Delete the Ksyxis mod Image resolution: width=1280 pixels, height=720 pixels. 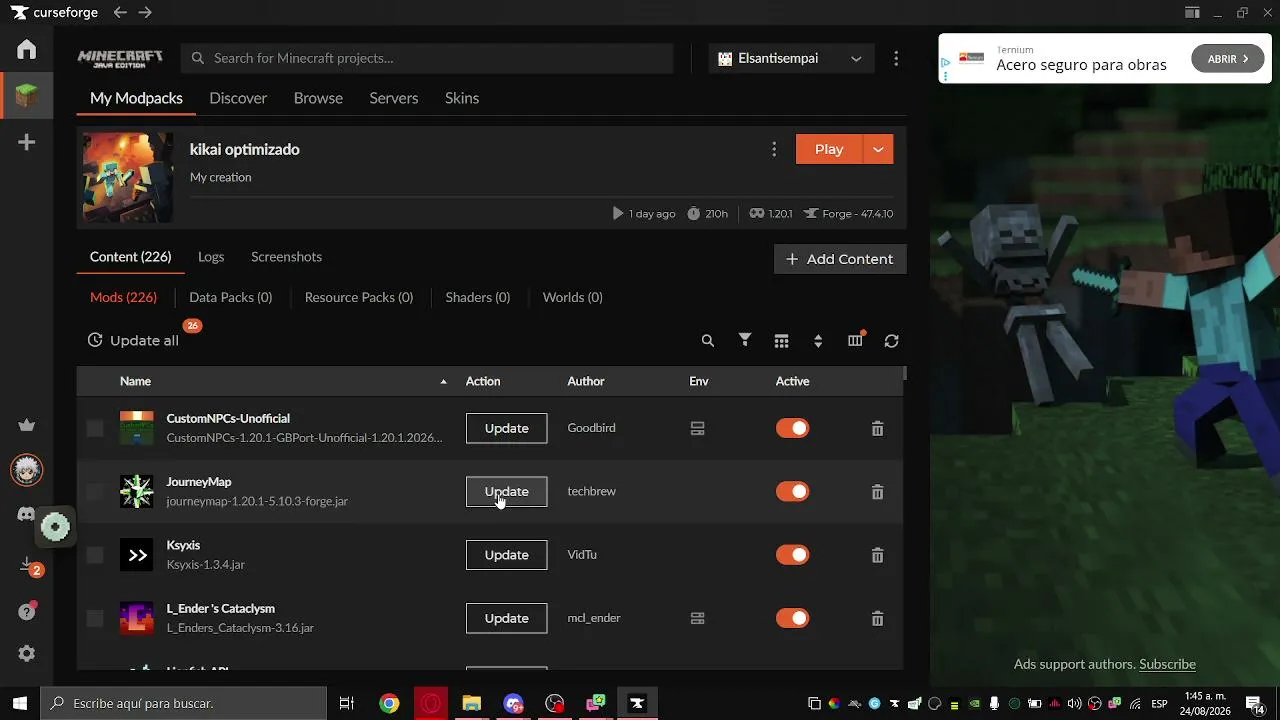[877, 555]
